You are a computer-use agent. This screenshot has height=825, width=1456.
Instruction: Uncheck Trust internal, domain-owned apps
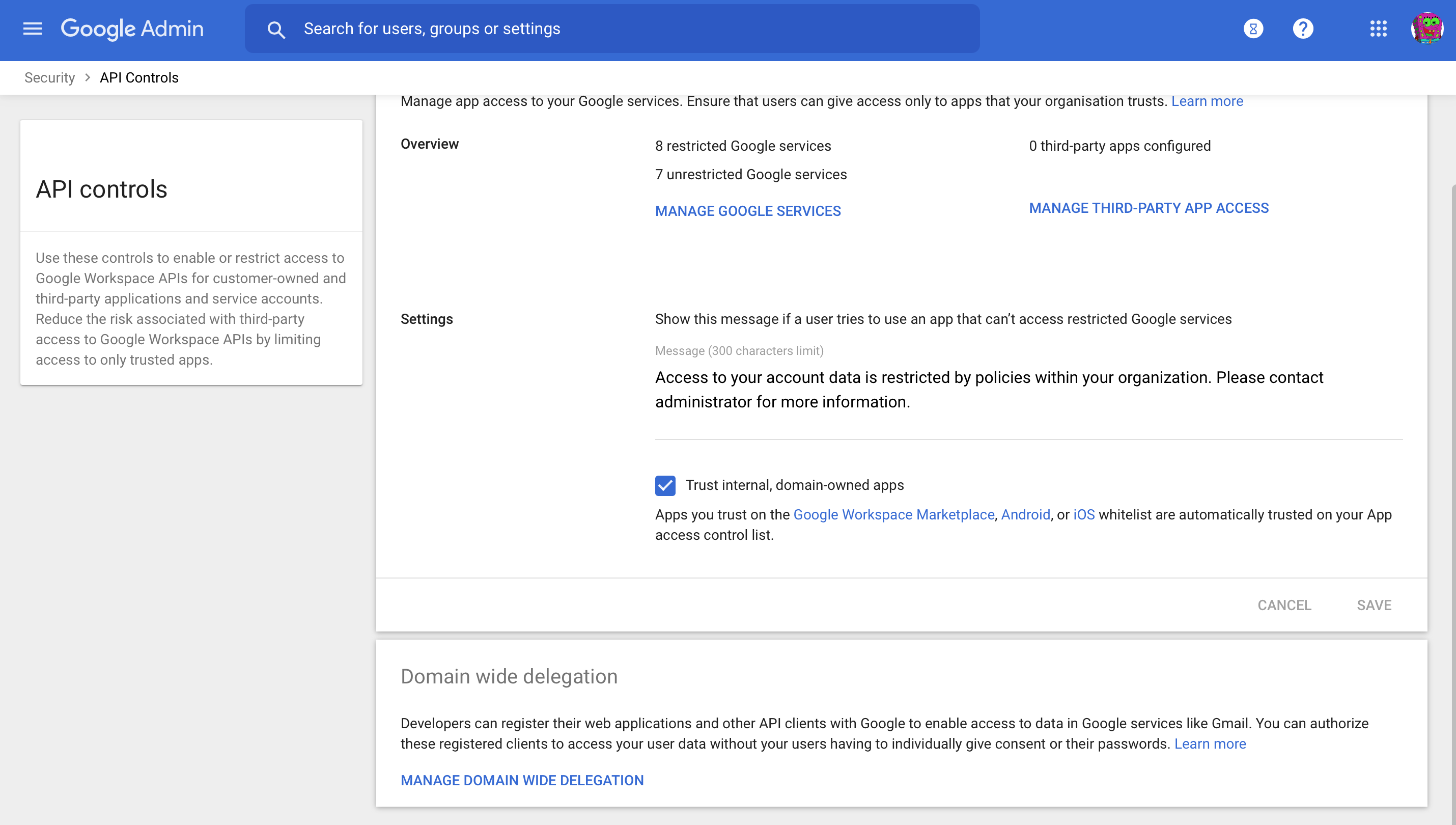(x=665, y=486)
